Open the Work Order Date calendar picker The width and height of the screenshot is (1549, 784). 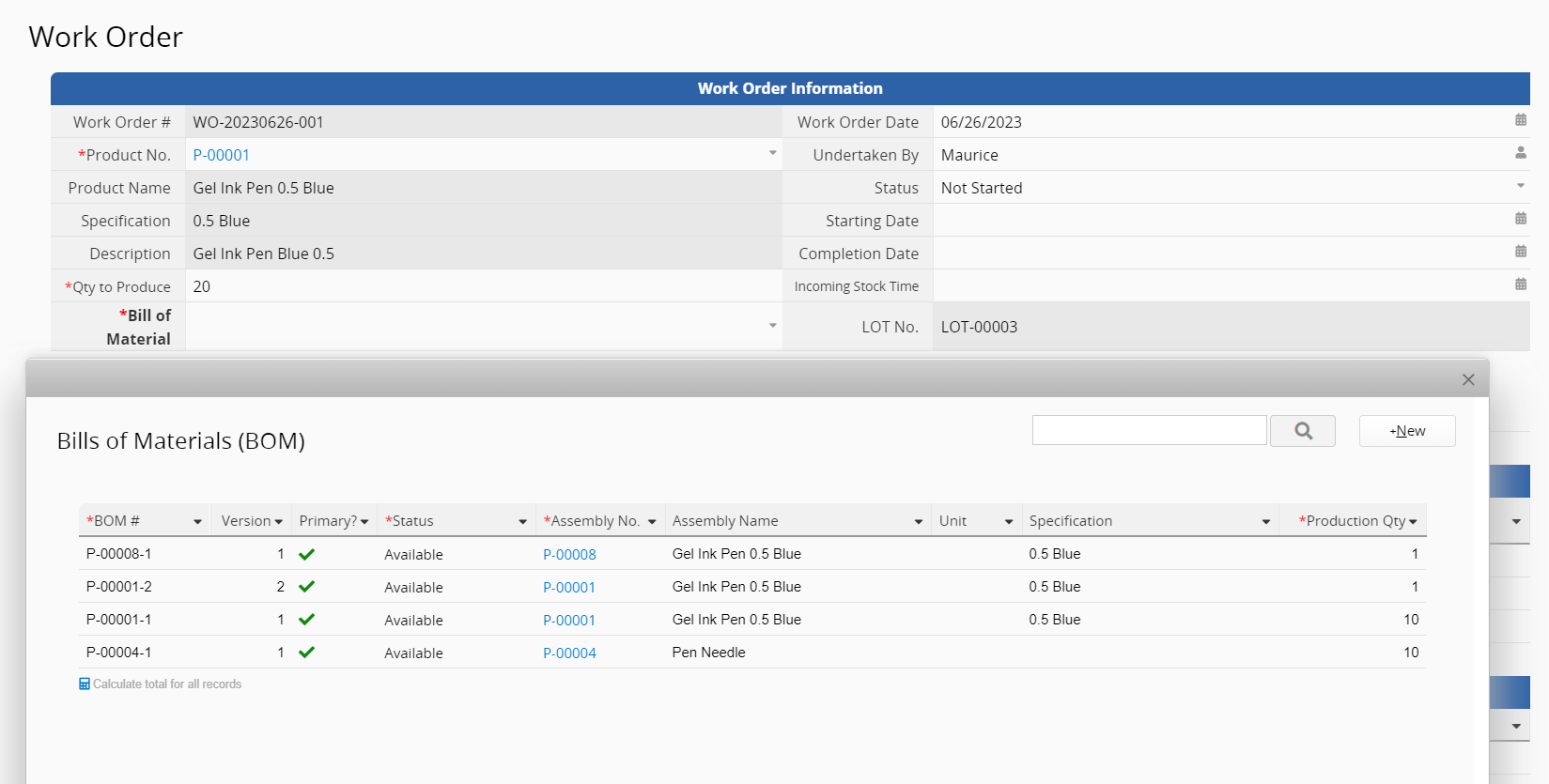1520,120
